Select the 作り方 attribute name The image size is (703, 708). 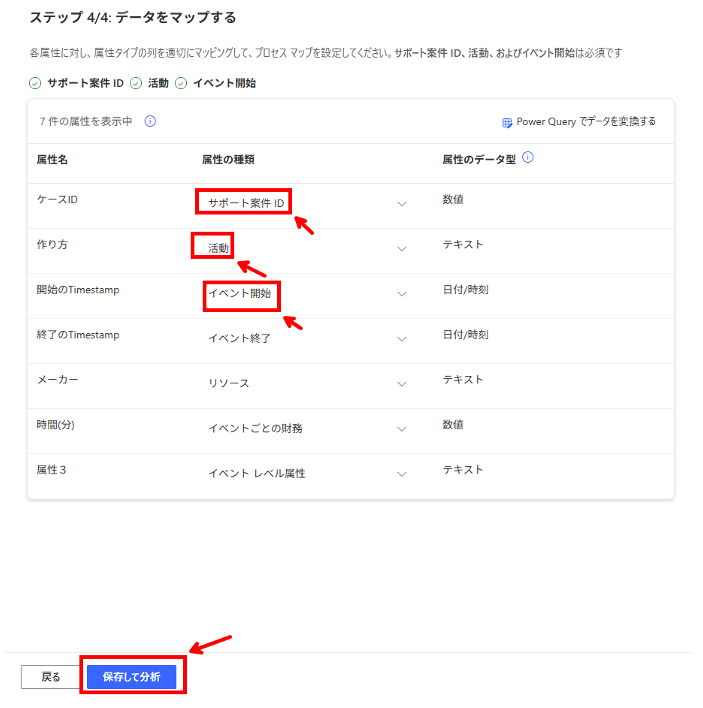52,244
